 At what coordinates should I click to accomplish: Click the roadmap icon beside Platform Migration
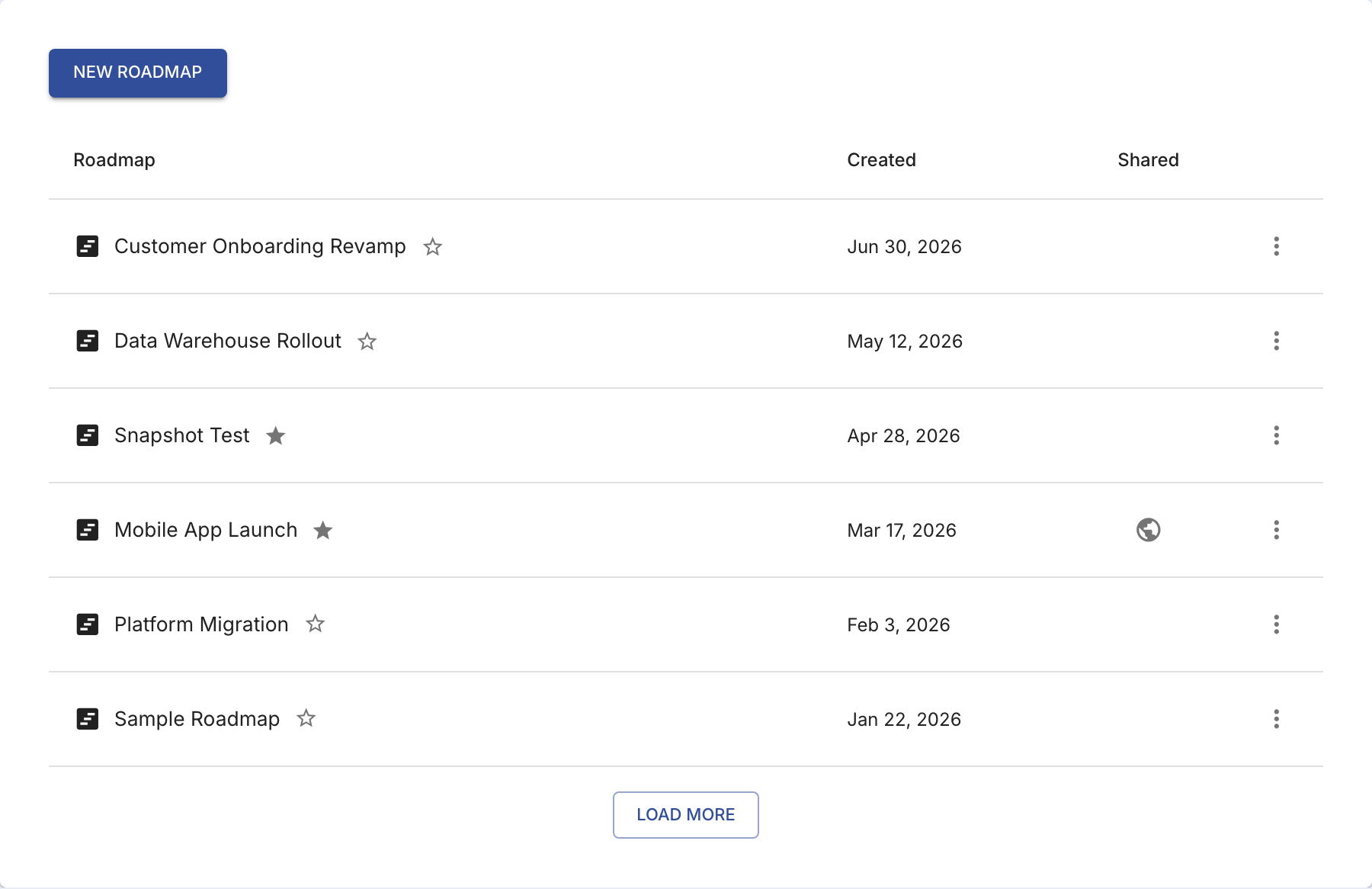coord(88,624)
